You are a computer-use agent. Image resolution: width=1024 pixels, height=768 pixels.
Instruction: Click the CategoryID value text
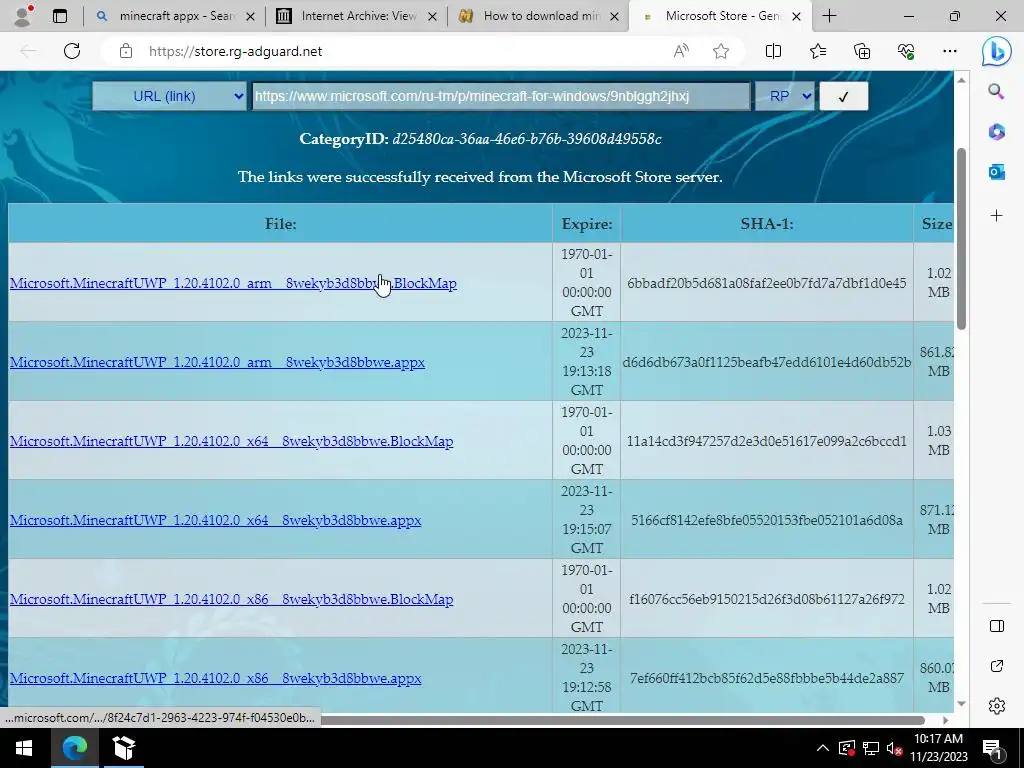(x=526, y=139)
